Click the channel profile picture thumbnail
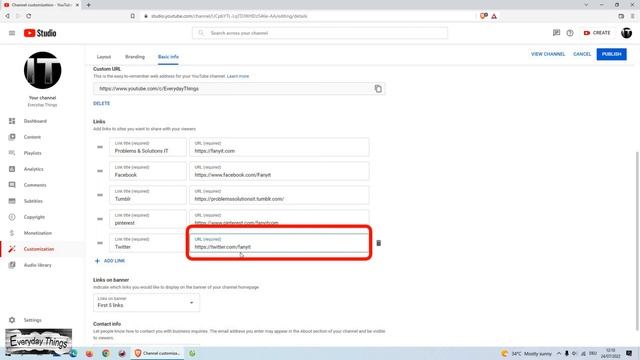The image size is (640, 360). pos(42,70)
